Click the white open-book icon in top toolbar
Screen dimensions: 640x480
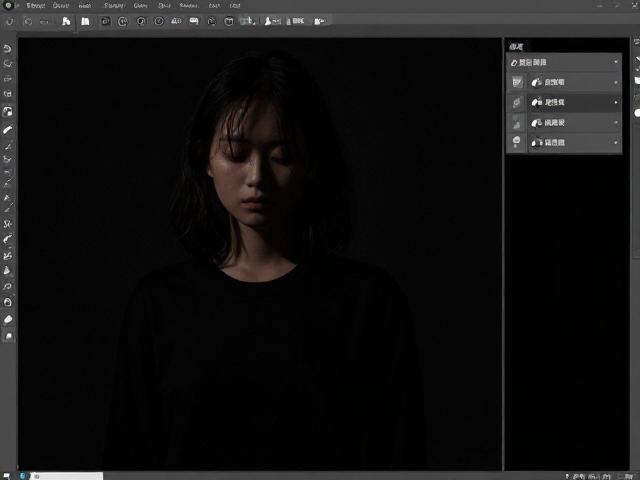click(x=85, y=21)
